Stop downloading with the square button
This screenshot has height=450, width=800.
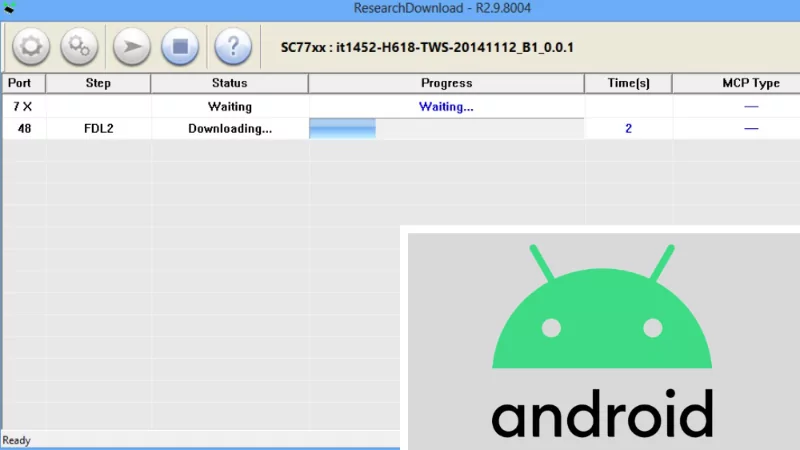coord(180,47)
